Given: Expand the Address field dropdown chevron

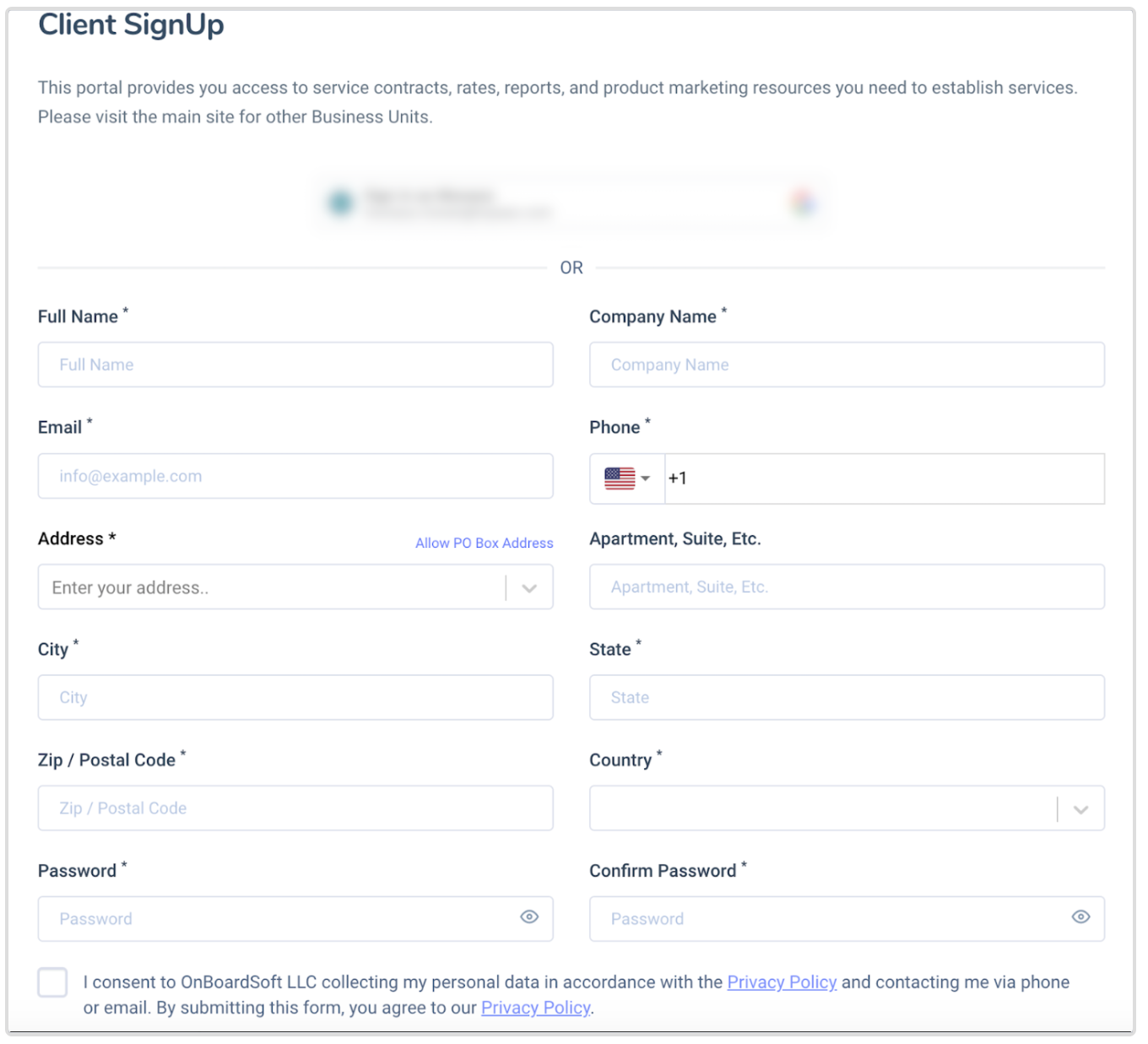Looking at the screenshot, I should point(530,587).
